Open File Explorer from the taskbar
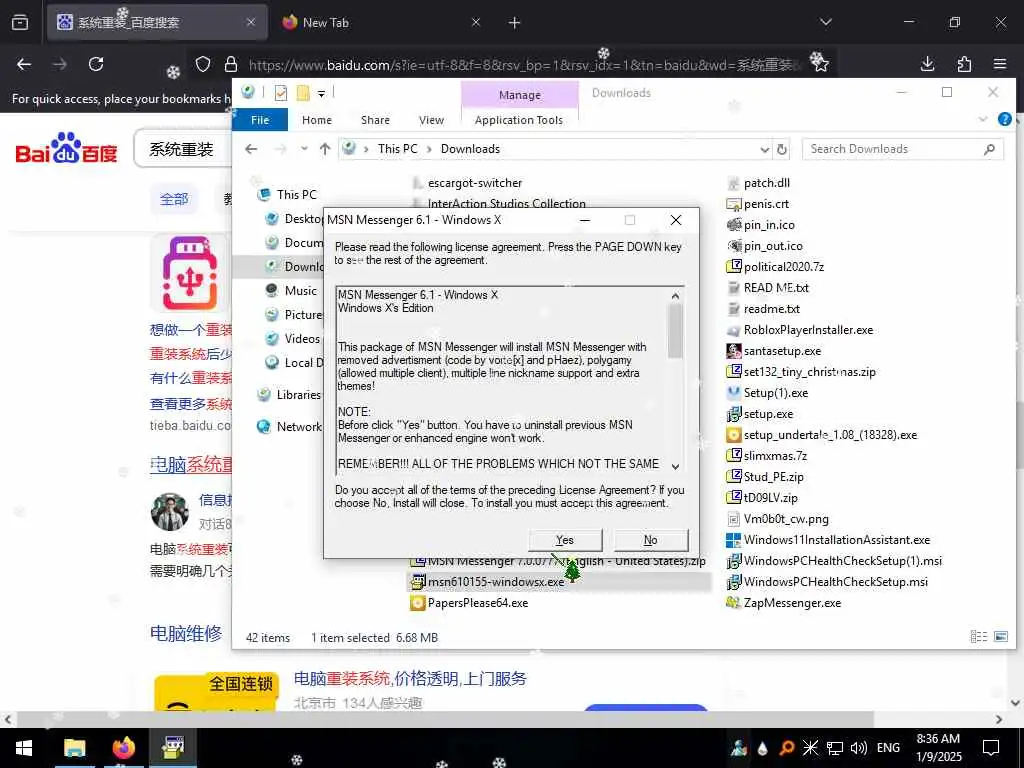The width and height of the screenshot is (1024, 768). point(74,748)
